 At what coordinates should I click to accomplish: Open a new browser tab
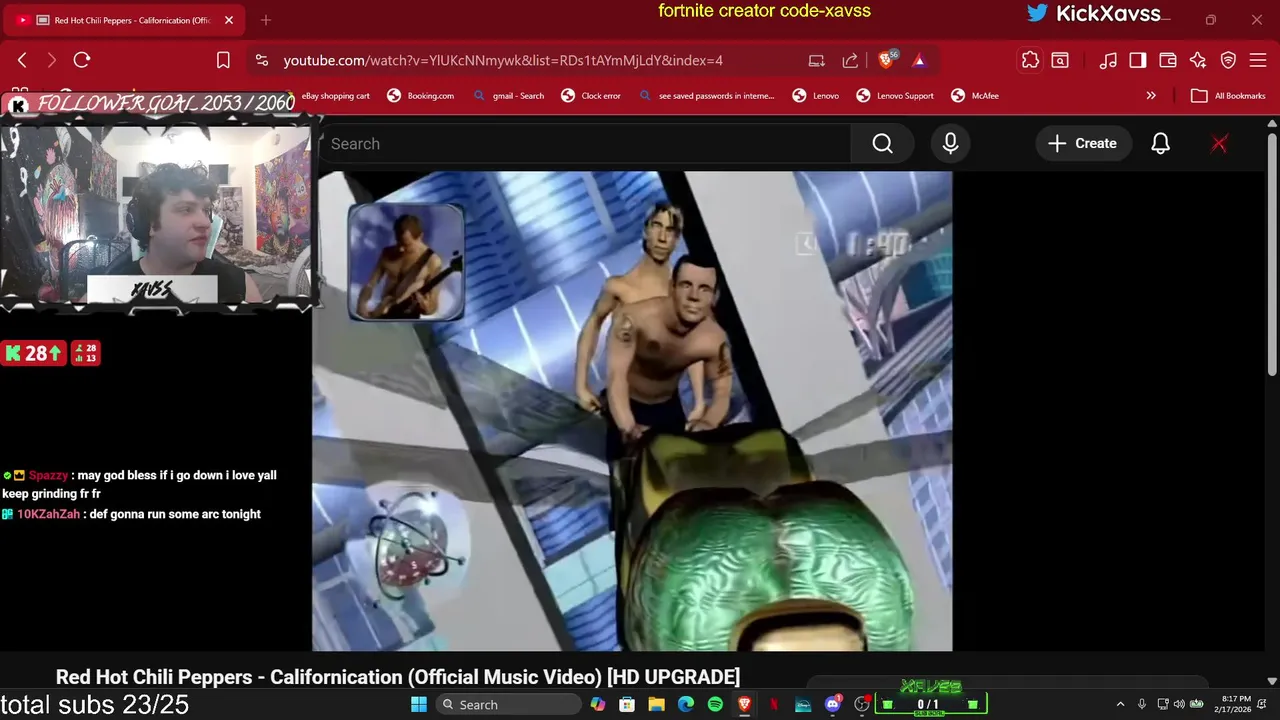click(x=265, y=20)
